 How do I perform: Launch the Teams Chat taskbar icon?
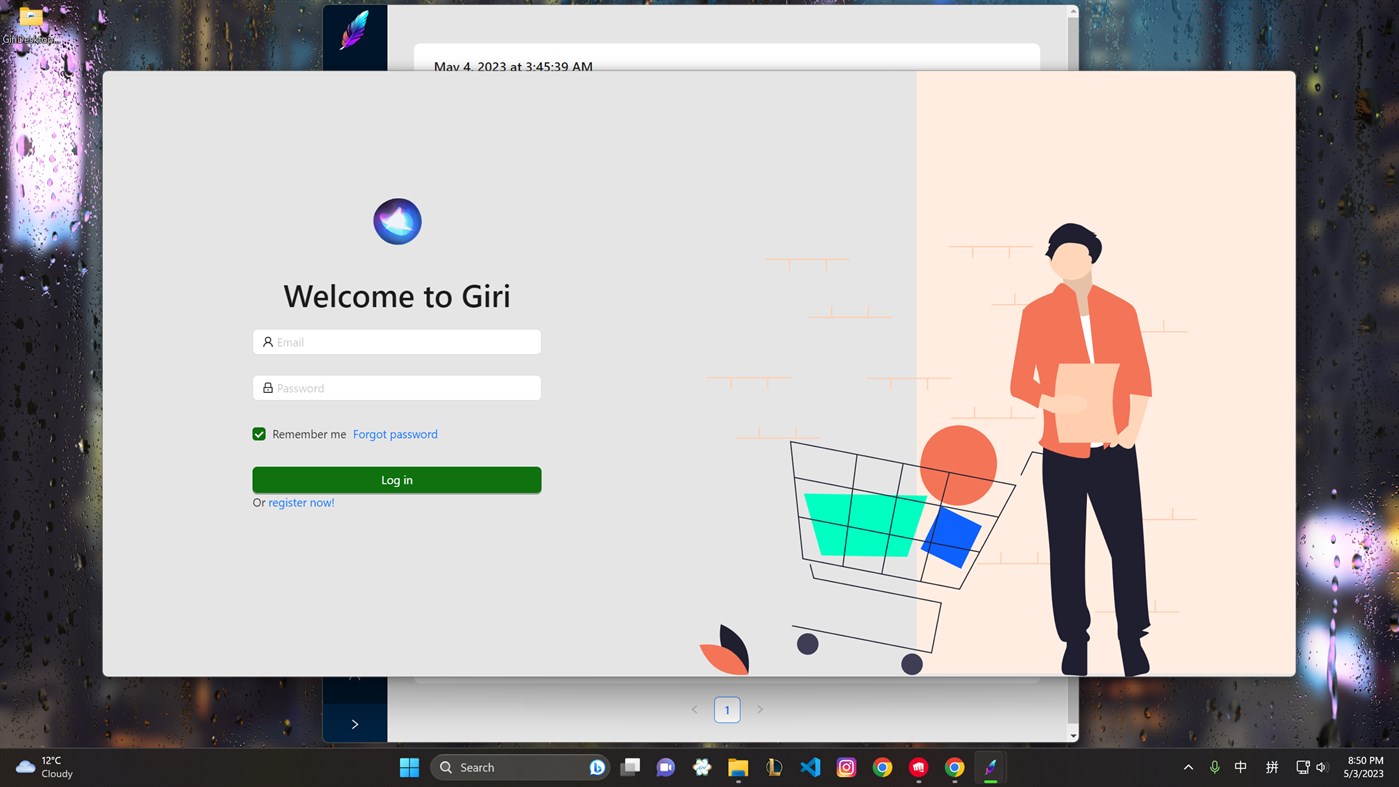coord(666,767)
